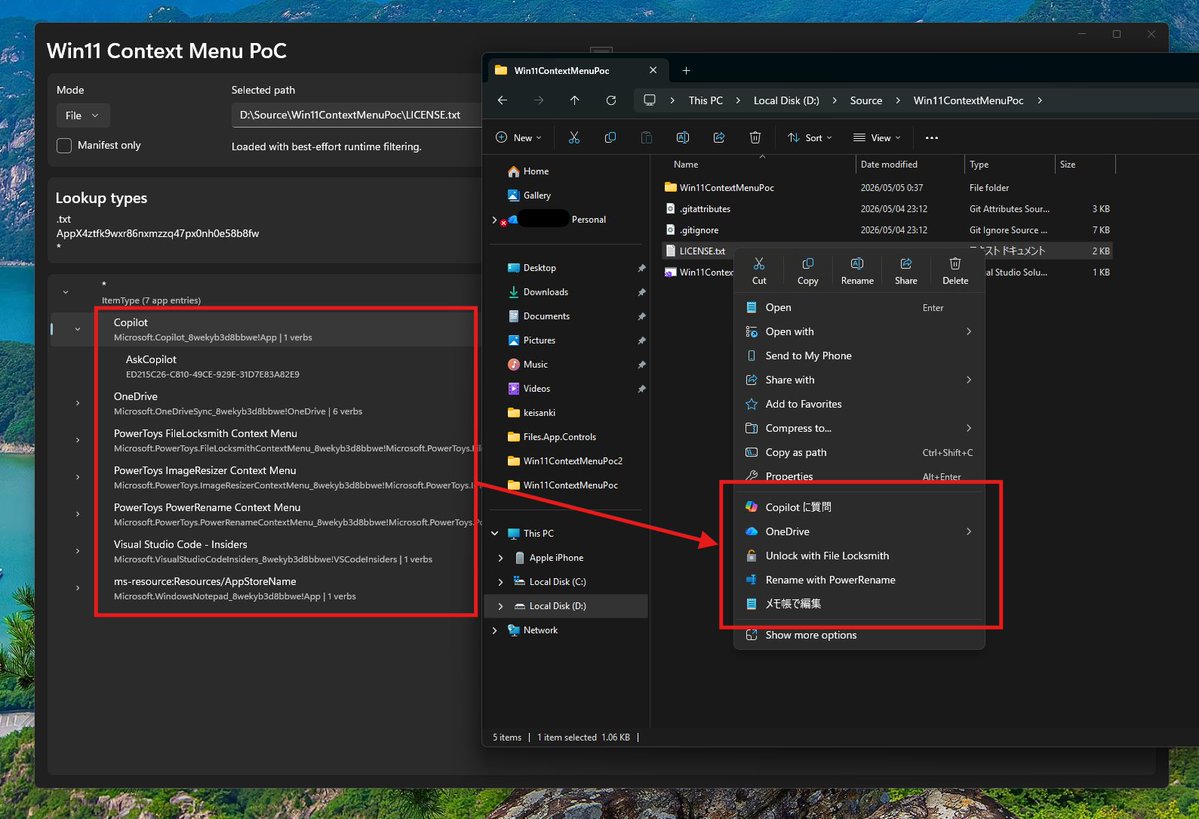Viewport: 1199px width, 819px height.
Task: Expand Network in navigation pane
Action: point(495,630)
